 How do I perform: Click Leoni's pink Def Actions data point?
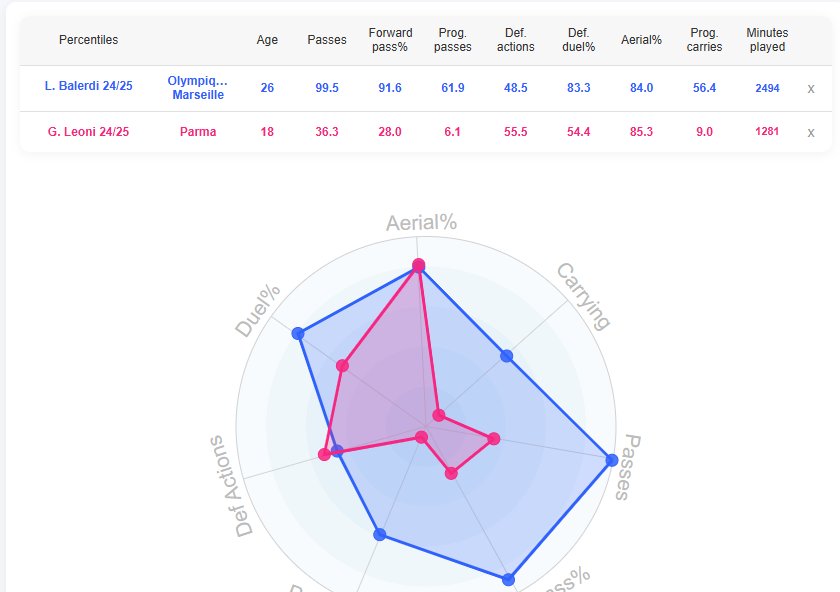click(324, 454)
